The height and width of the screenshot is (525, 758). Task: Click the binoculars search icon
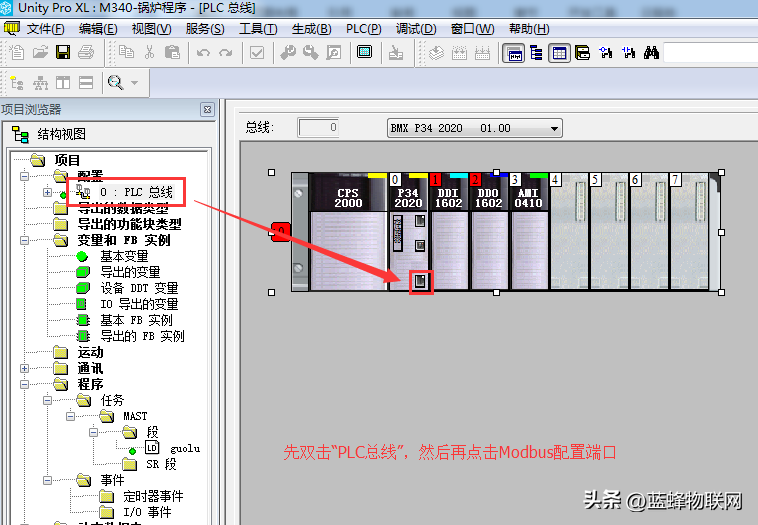(650, 52)
